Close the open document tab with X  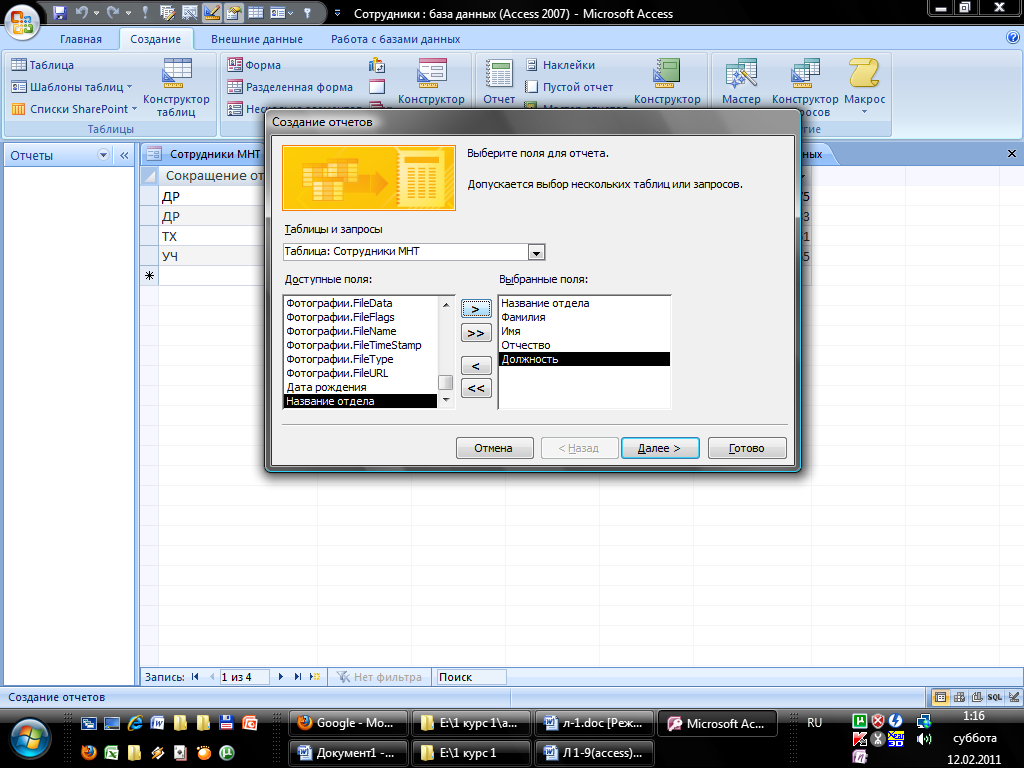(x=1012, y=153)
